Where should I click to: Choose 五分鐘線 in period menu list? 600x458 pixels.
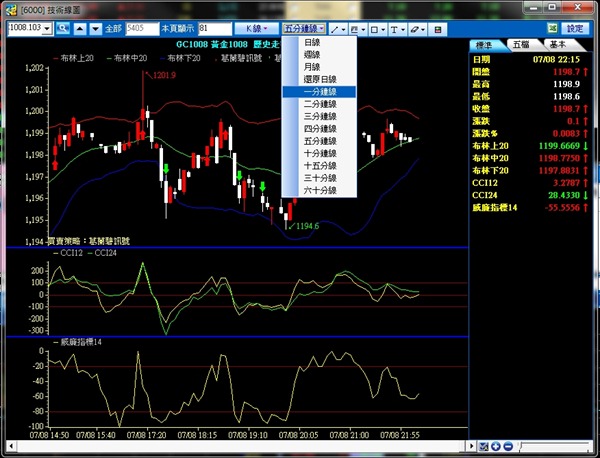[x=319, y=141]
